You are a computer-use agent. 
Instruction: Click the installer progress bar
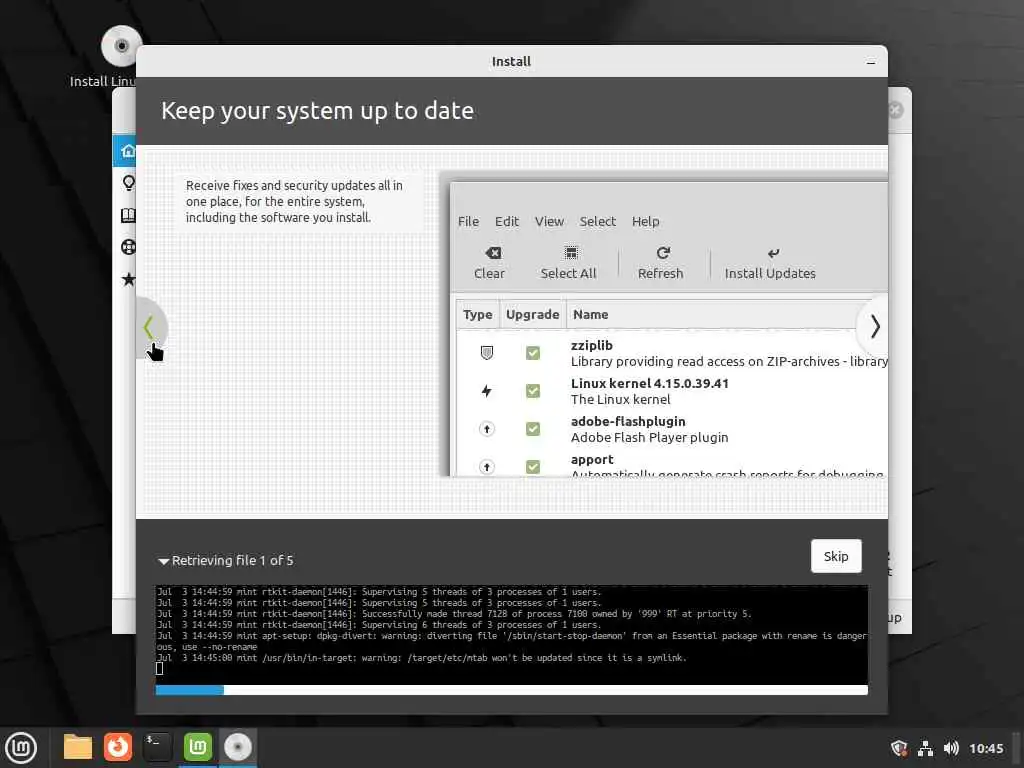click(x=511, y=690)
